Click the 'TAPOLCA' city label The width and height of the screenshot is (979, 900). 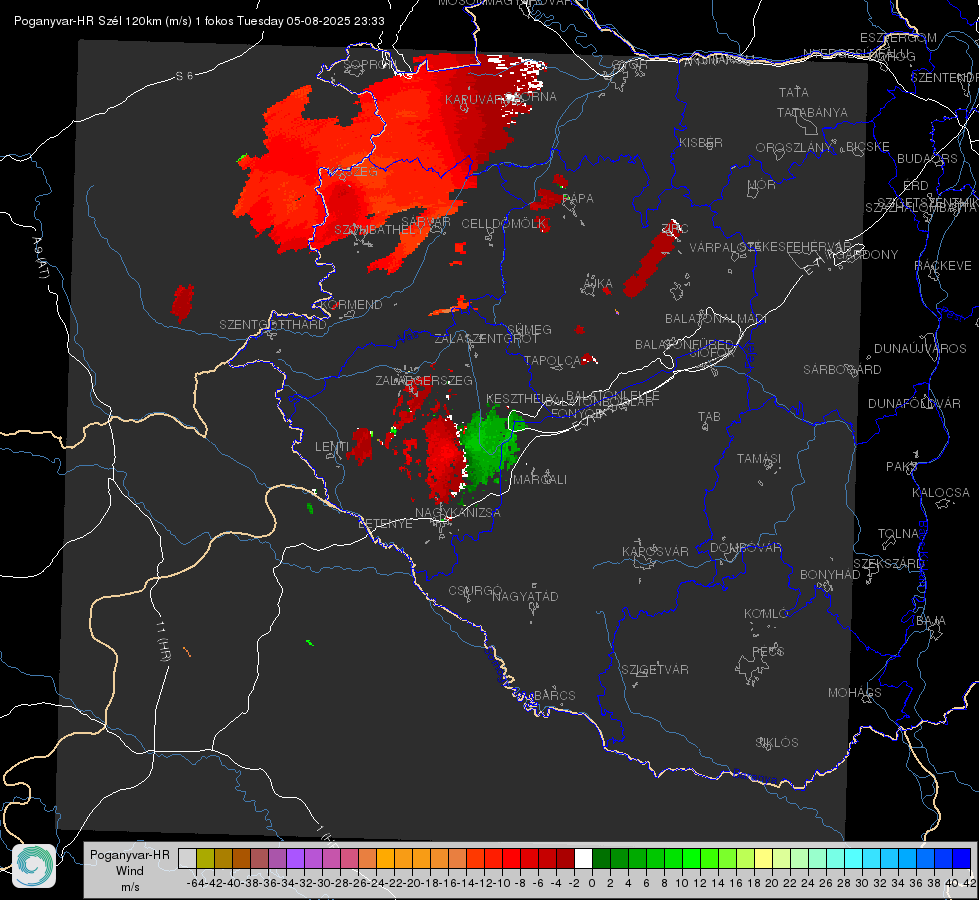(553, 360)
